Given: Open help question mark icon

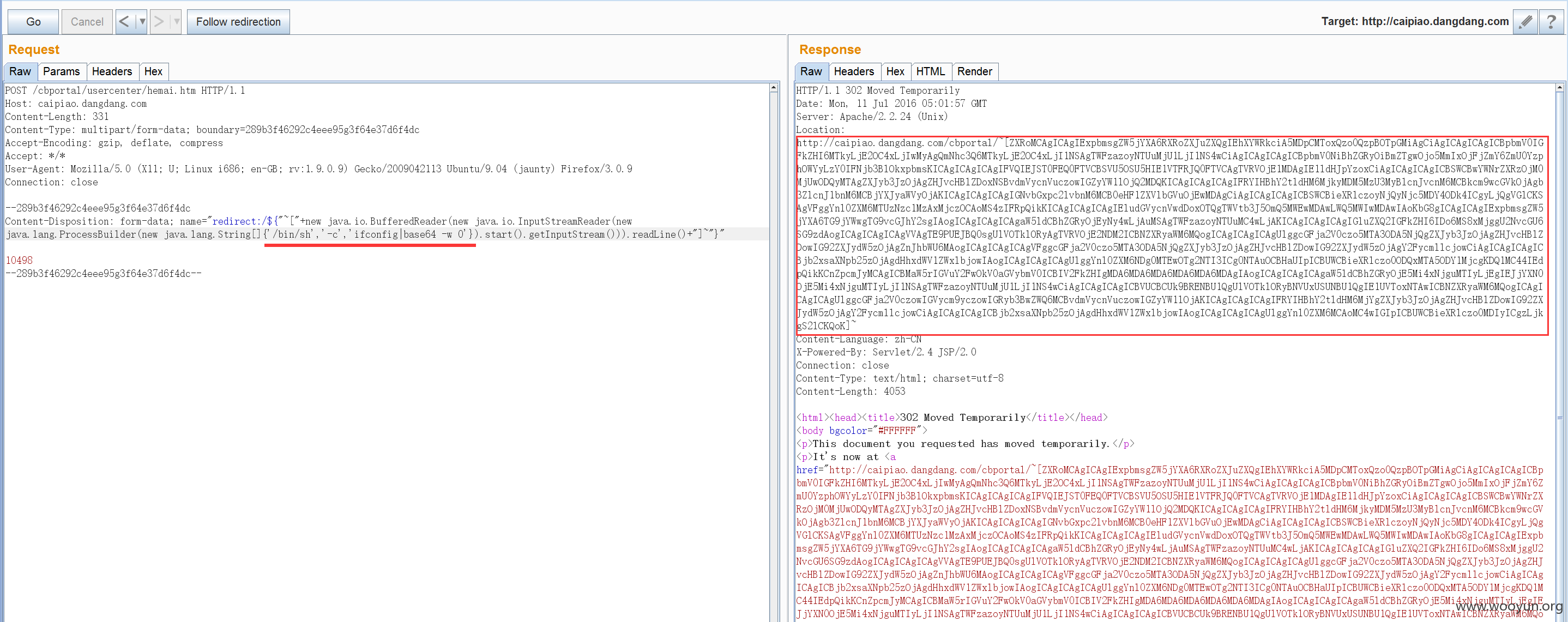Looking at the screenshot, I should point(1551,22).
